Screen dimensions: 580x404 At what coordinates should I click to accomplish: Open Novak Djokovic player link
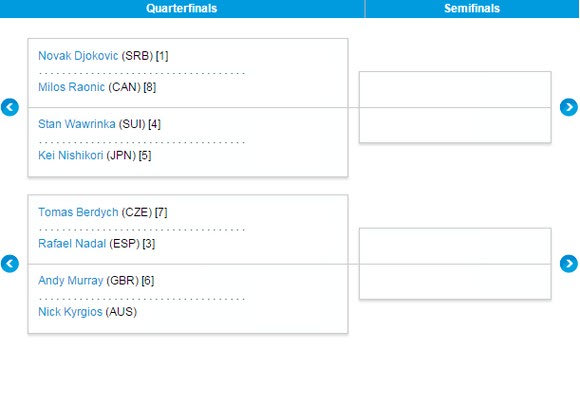point(78,56)
